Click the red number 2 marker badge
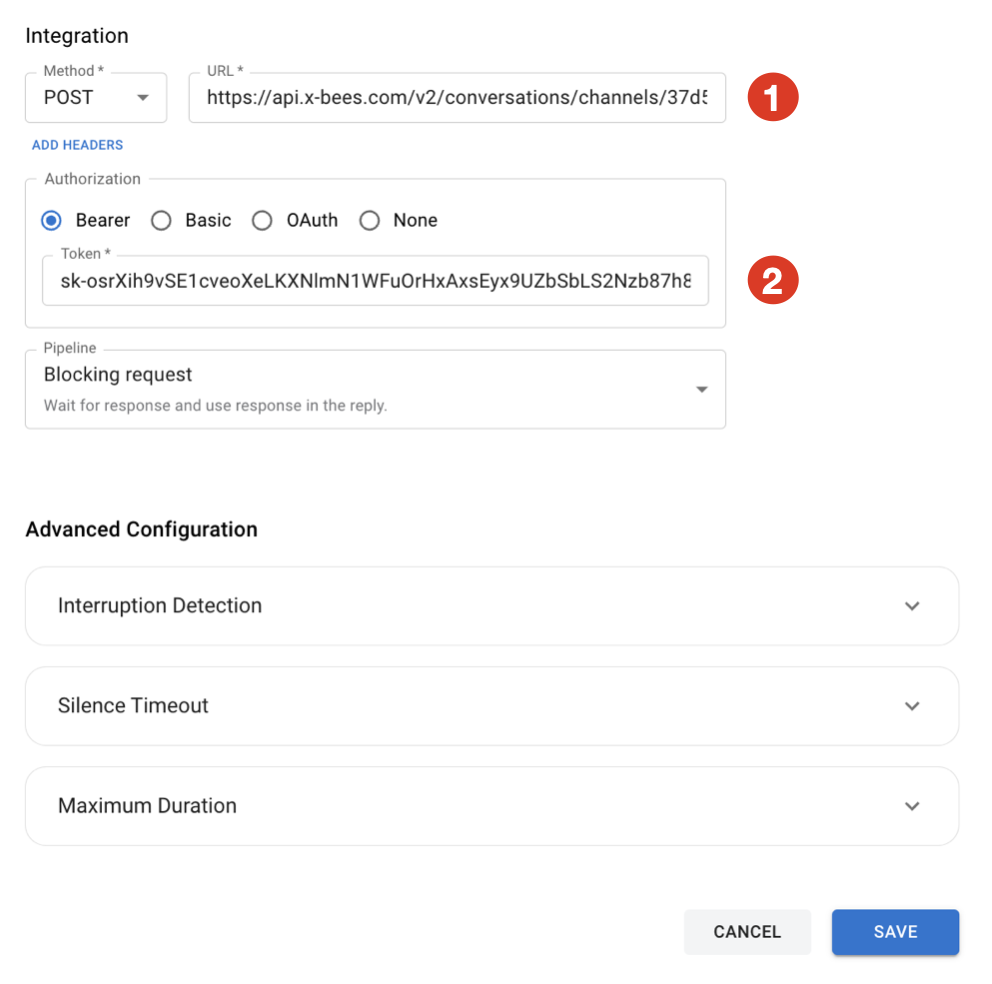992x984 pixels. pyautogui.click(x=773, y=281)
